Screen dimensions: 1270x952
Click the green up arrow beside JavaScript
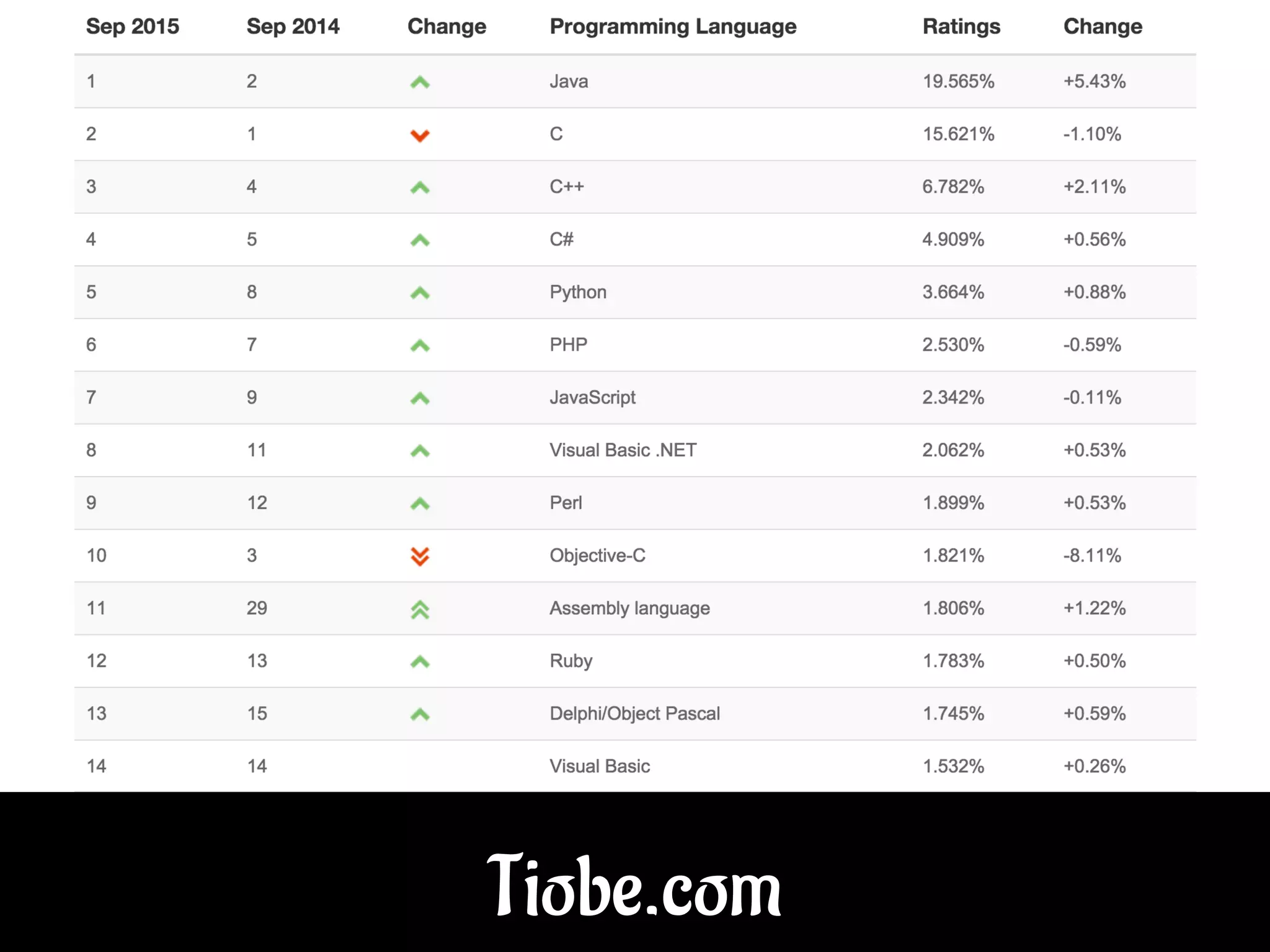(x=420, y=398)
